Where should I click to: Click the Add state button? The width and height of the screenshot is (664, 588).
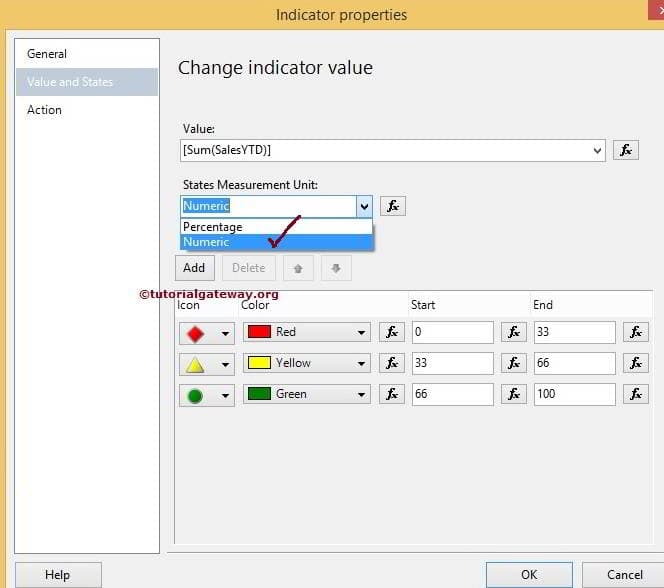(194, 268)
